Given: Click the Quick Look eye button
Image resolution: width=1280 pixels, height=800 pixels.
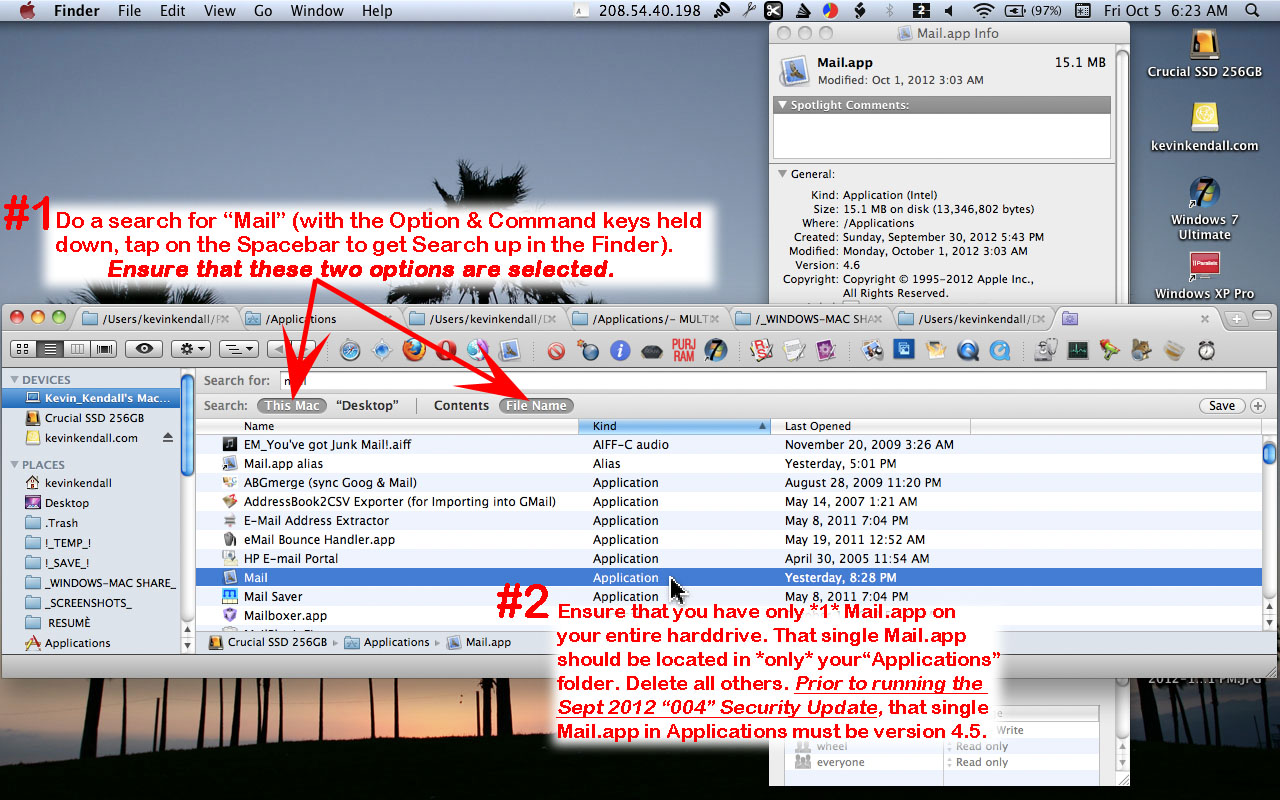Looking at the screenshot, I should [x=145, y=349].
